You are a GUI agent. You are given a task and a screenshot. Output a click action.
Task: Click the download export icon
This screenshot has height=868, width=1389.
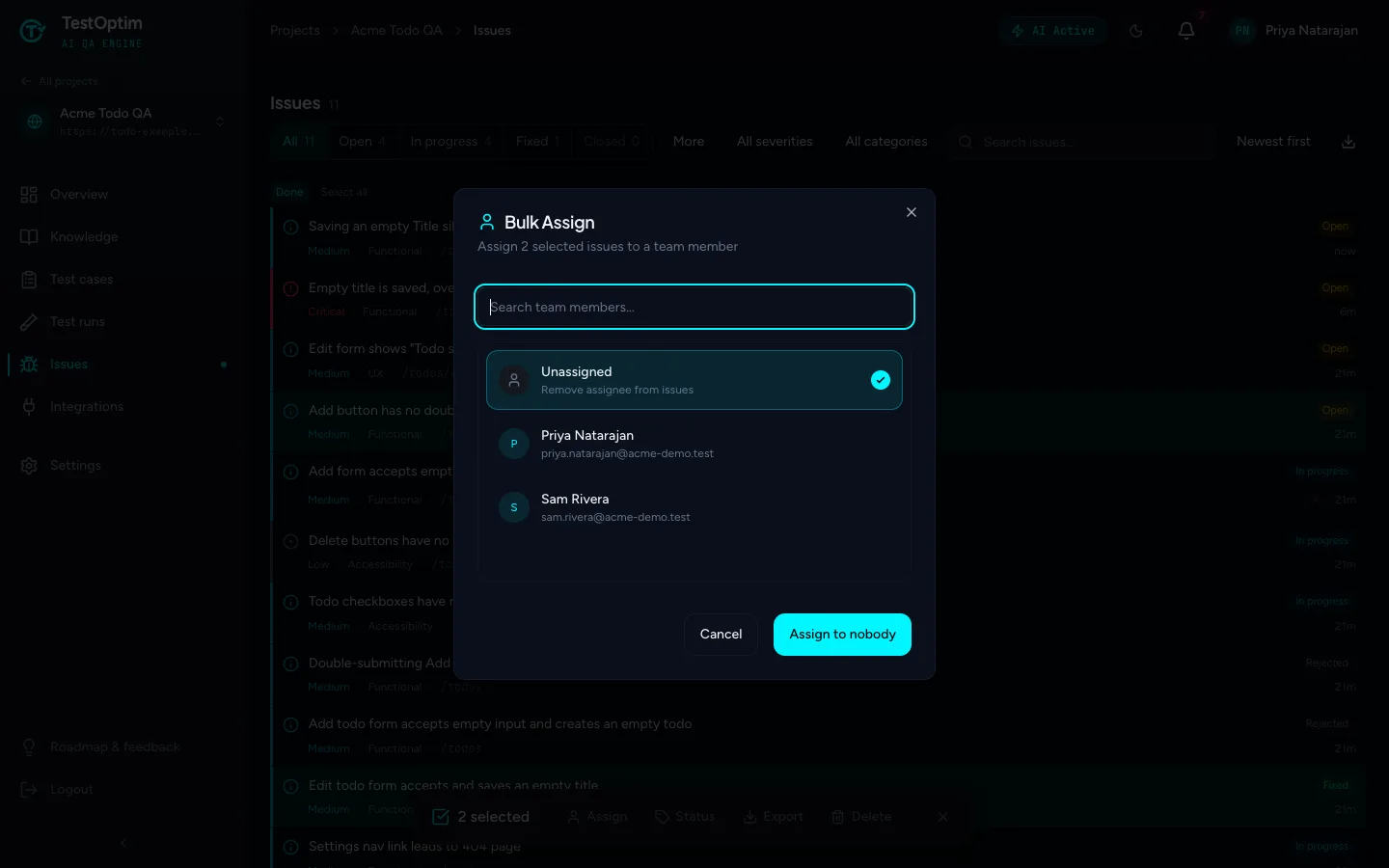[1348, 142]
